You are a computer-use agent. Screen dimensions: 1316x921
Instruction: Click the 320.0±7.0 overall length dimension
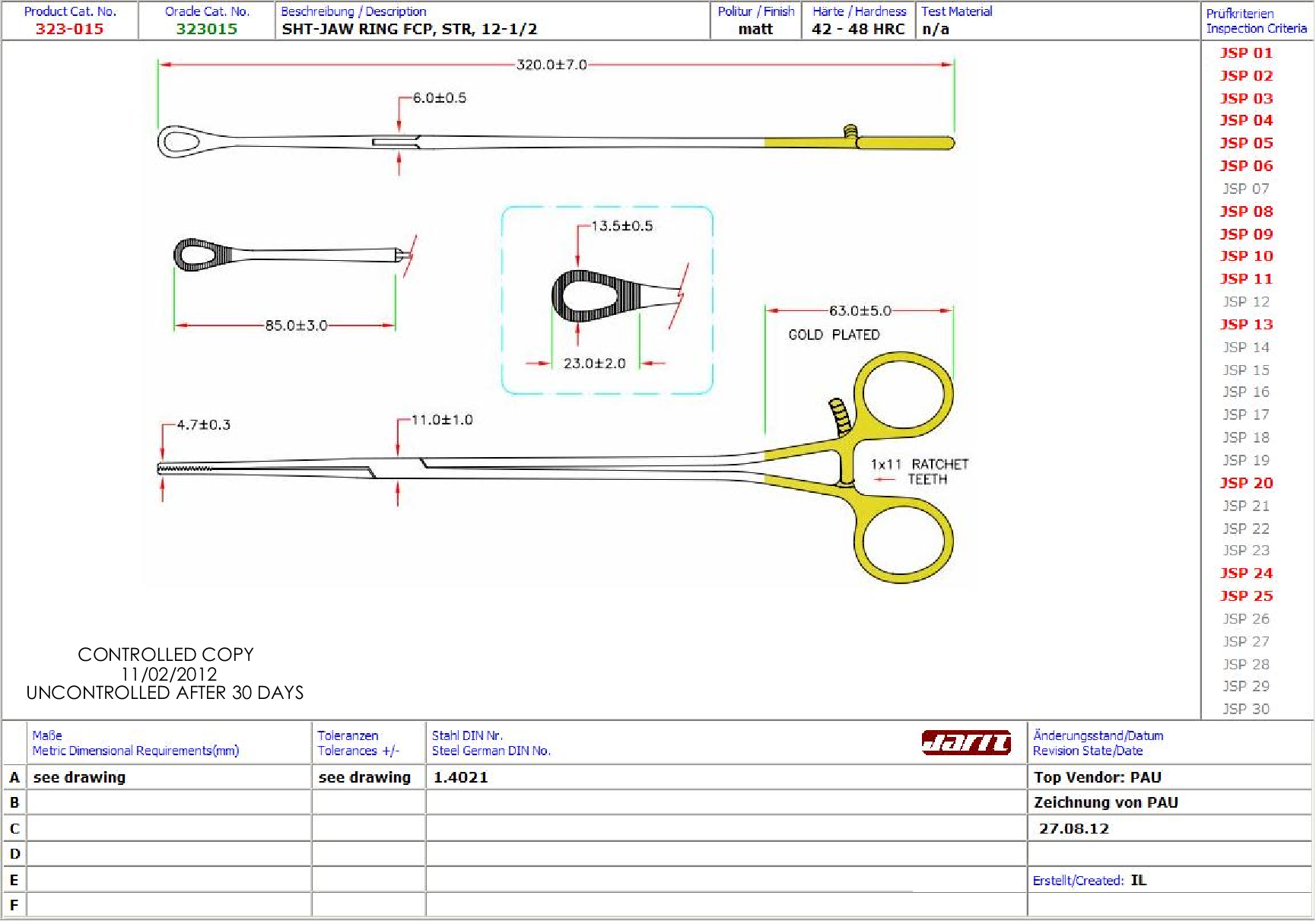552,65
